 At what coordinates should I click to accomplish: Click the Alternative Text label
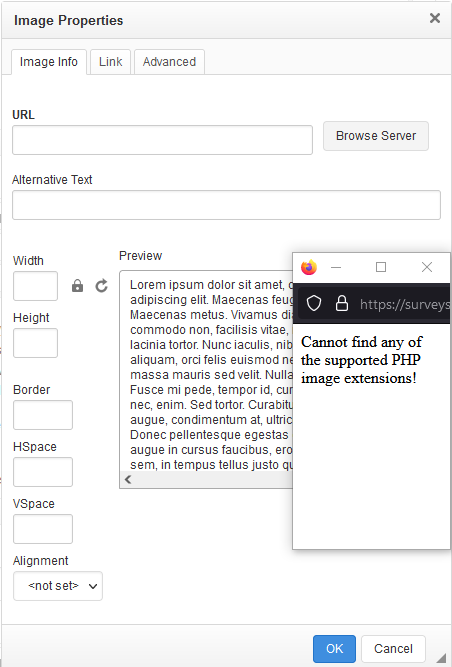coord(52,180)
